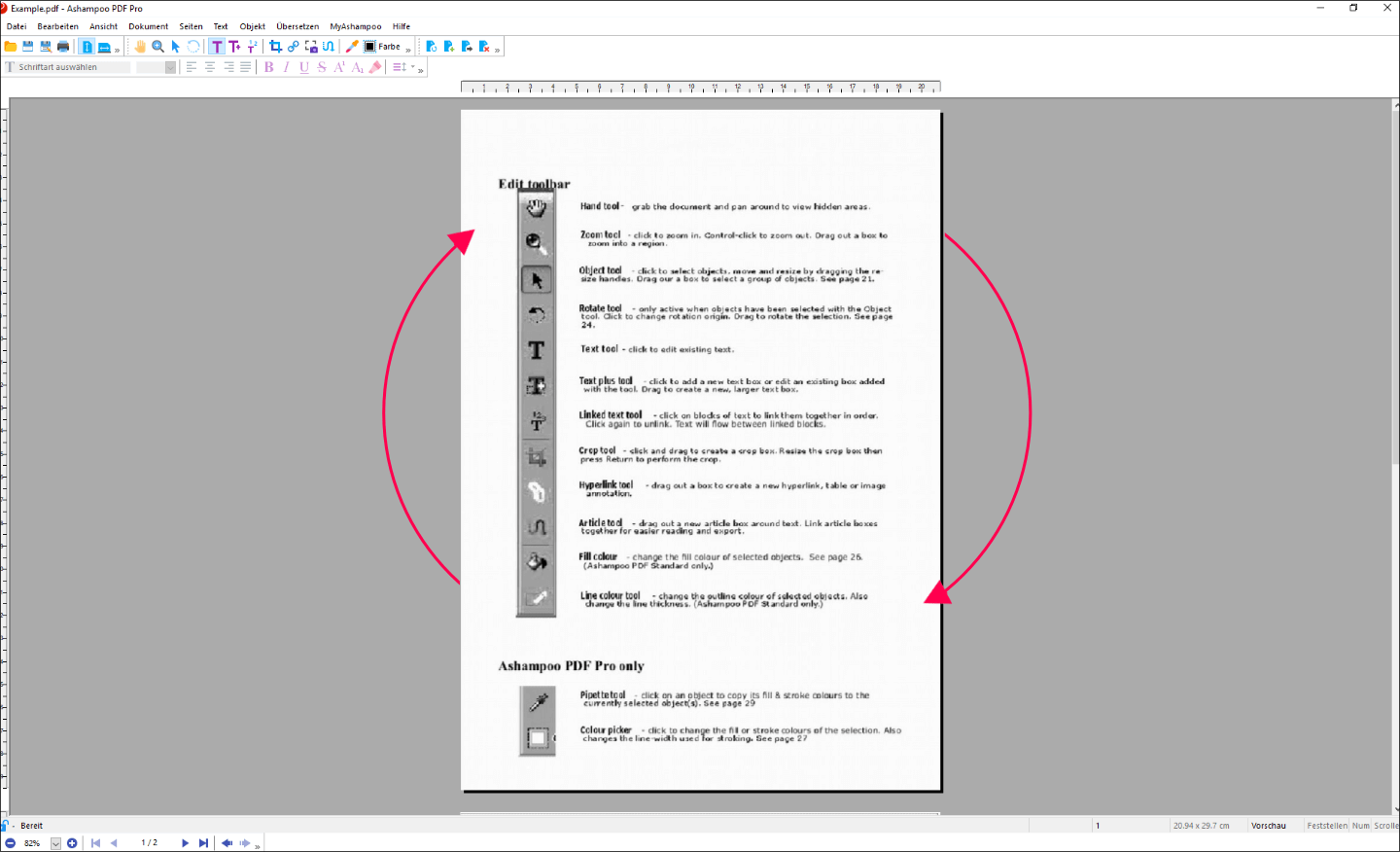Open the Bearbeiten menu

tap(57, 26)
